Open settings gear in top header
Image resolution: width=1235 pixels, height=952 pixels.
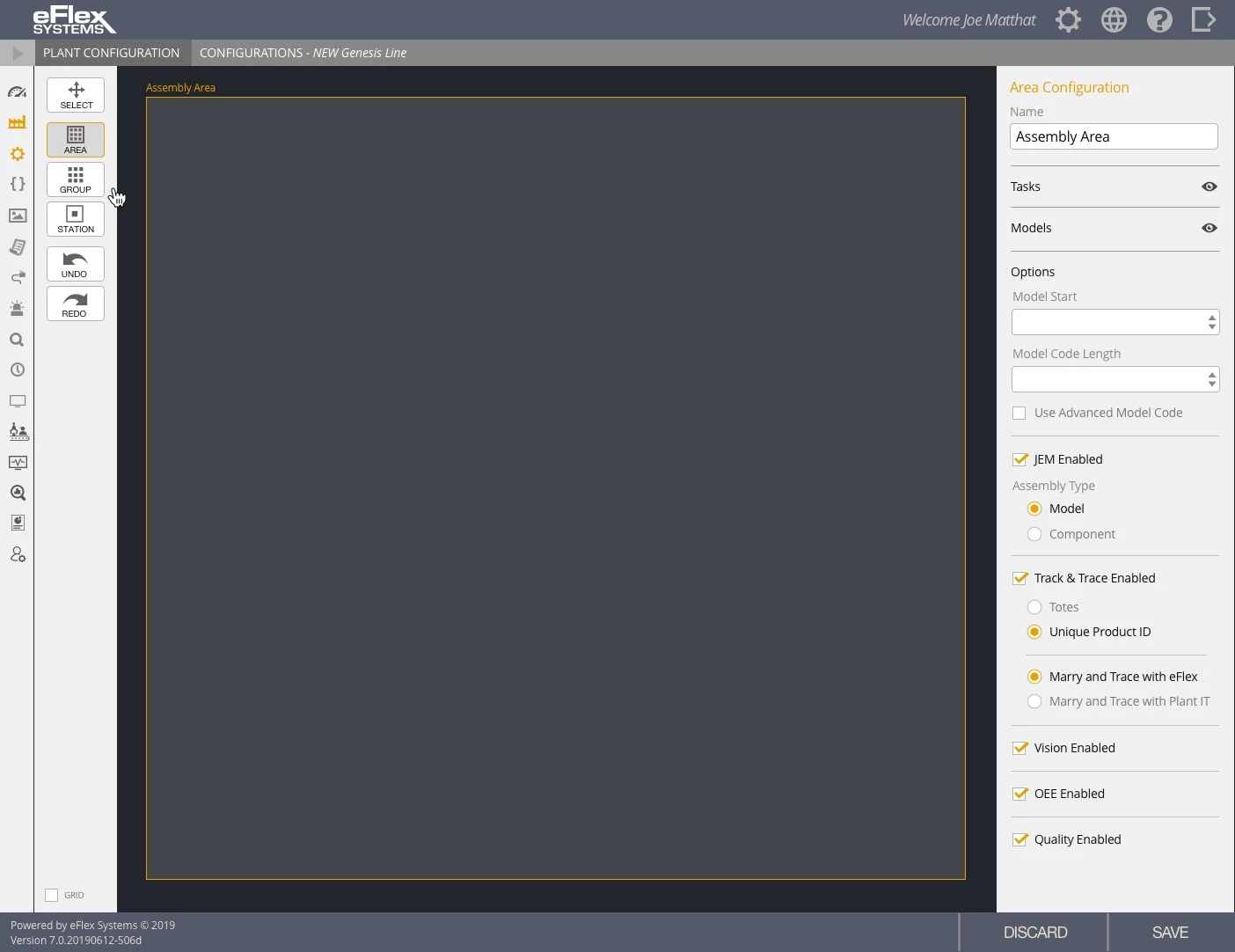(x=1068, y=19)
